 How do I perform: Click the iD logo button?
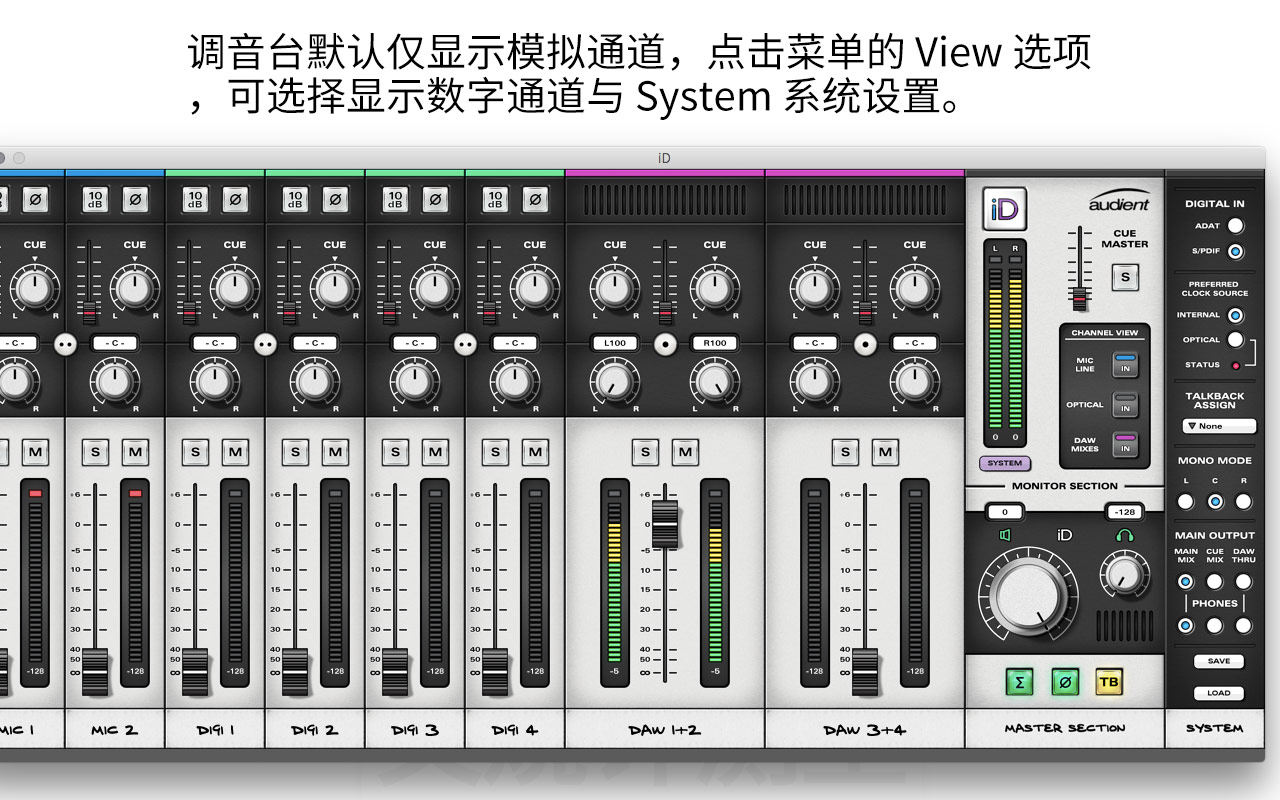(x=1004, y=210)
